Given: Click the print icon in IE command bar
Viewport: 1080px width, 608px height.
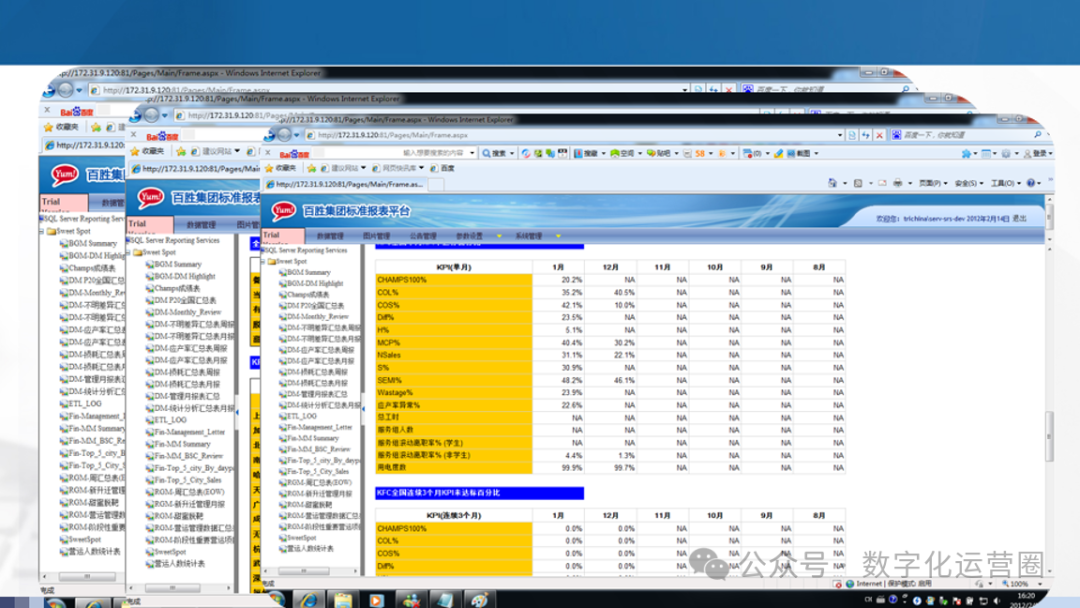Looking at the screenshot, I should (x=897, y=183).
